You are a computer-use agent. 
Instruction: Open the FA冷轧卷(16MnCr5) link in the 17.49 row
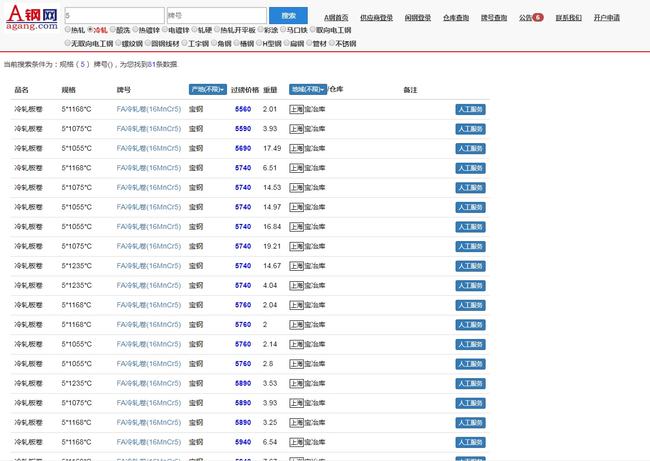pyautogui.click(x=149, y=148)
